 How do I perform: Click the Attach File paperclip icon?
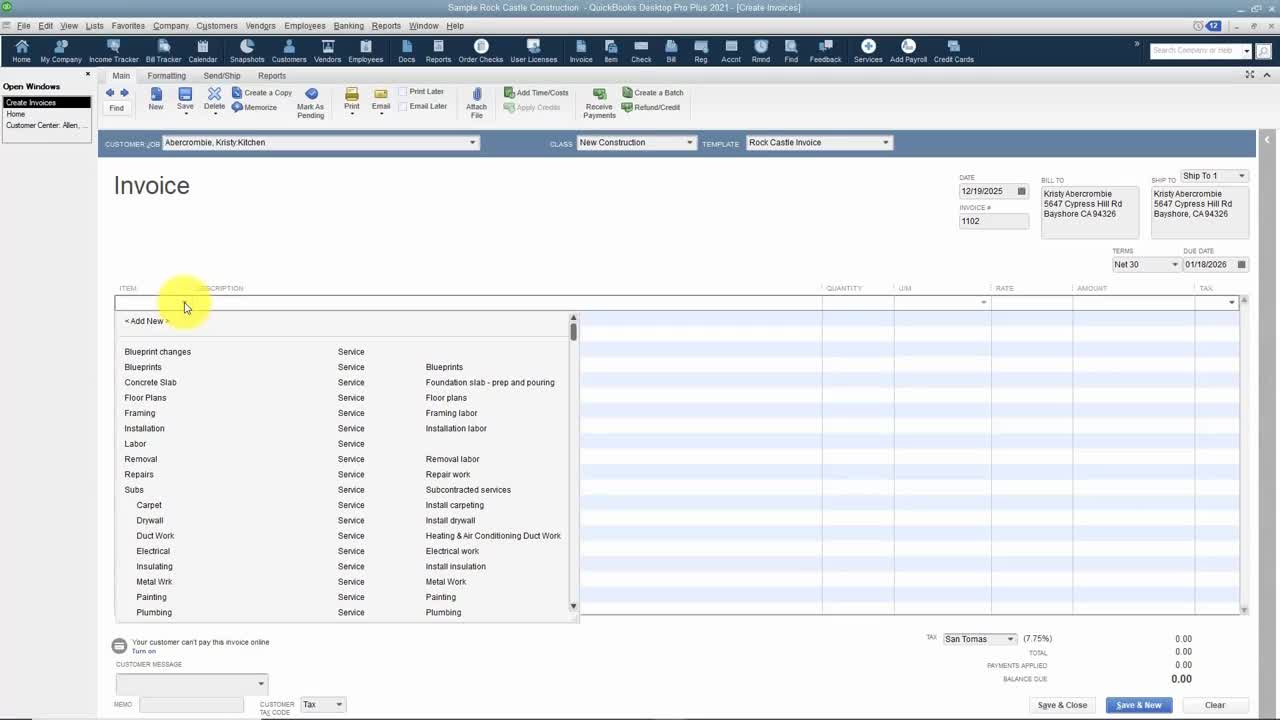pos(476,103)
